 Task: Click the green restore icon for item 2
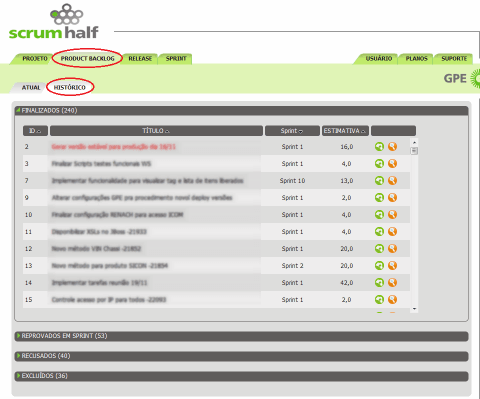(379, 147)
